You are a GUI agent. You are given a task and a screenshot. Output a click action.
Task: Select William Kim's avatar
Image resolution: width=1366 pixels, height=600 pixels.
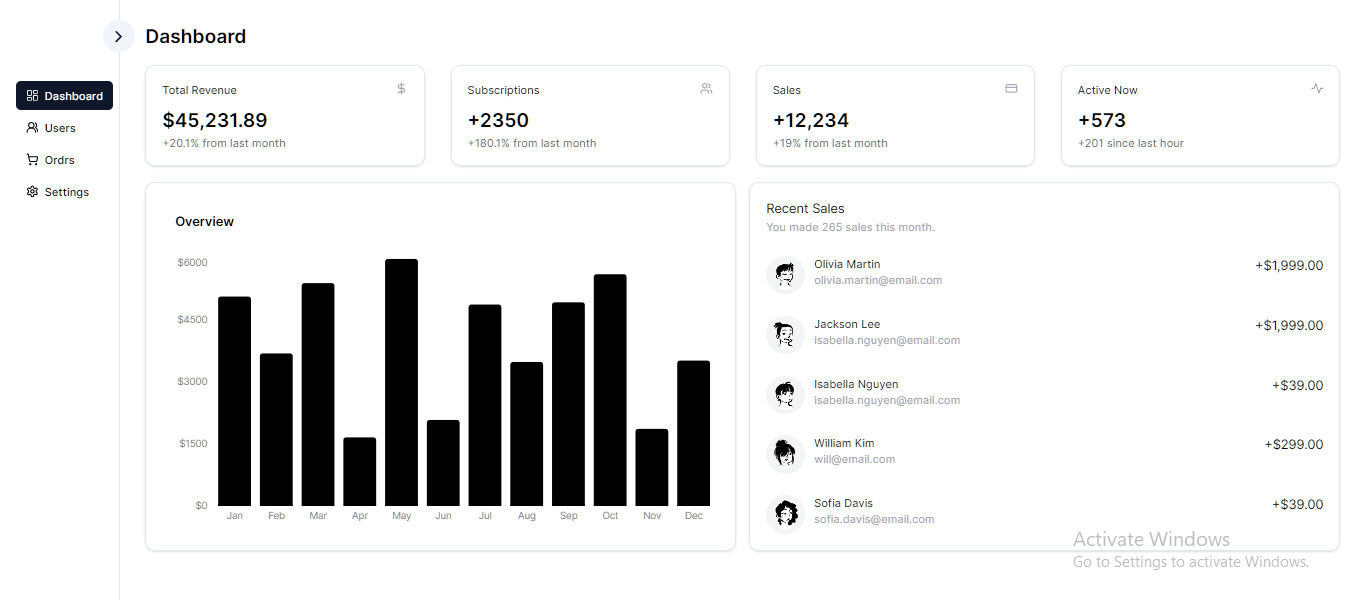tap(785, 453)
